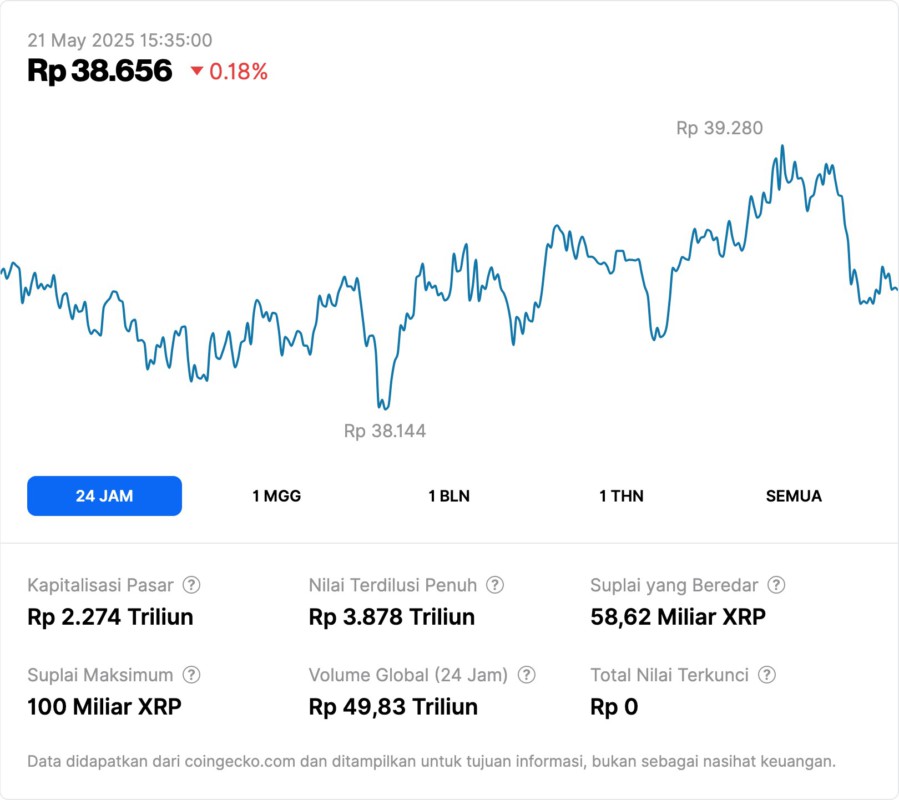Click the Rp 39.280 high price label

719,128
